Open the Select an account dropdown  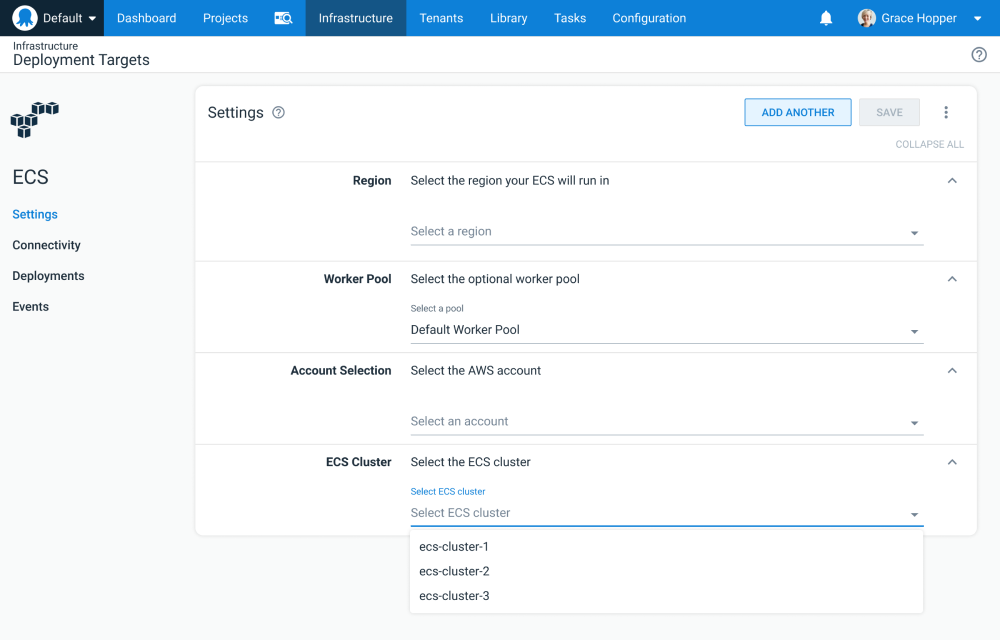click(666, 422)
